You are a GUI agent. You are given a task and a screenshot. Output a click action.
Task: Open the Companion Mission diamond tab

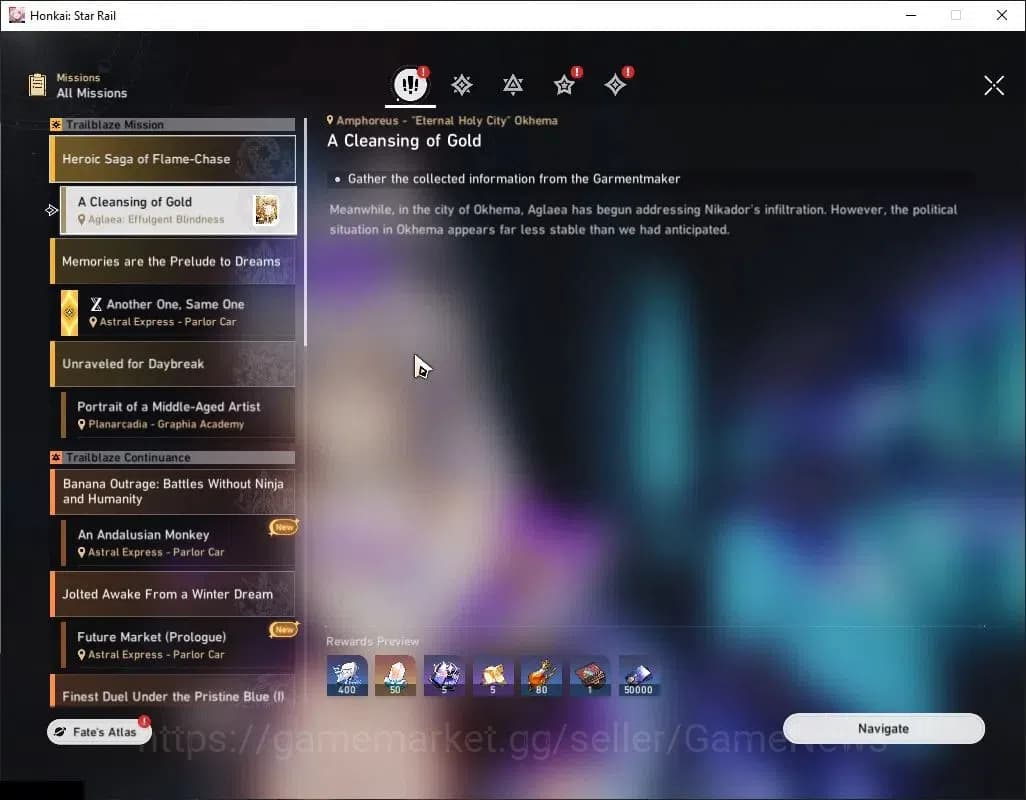click(x=615, y=85)
